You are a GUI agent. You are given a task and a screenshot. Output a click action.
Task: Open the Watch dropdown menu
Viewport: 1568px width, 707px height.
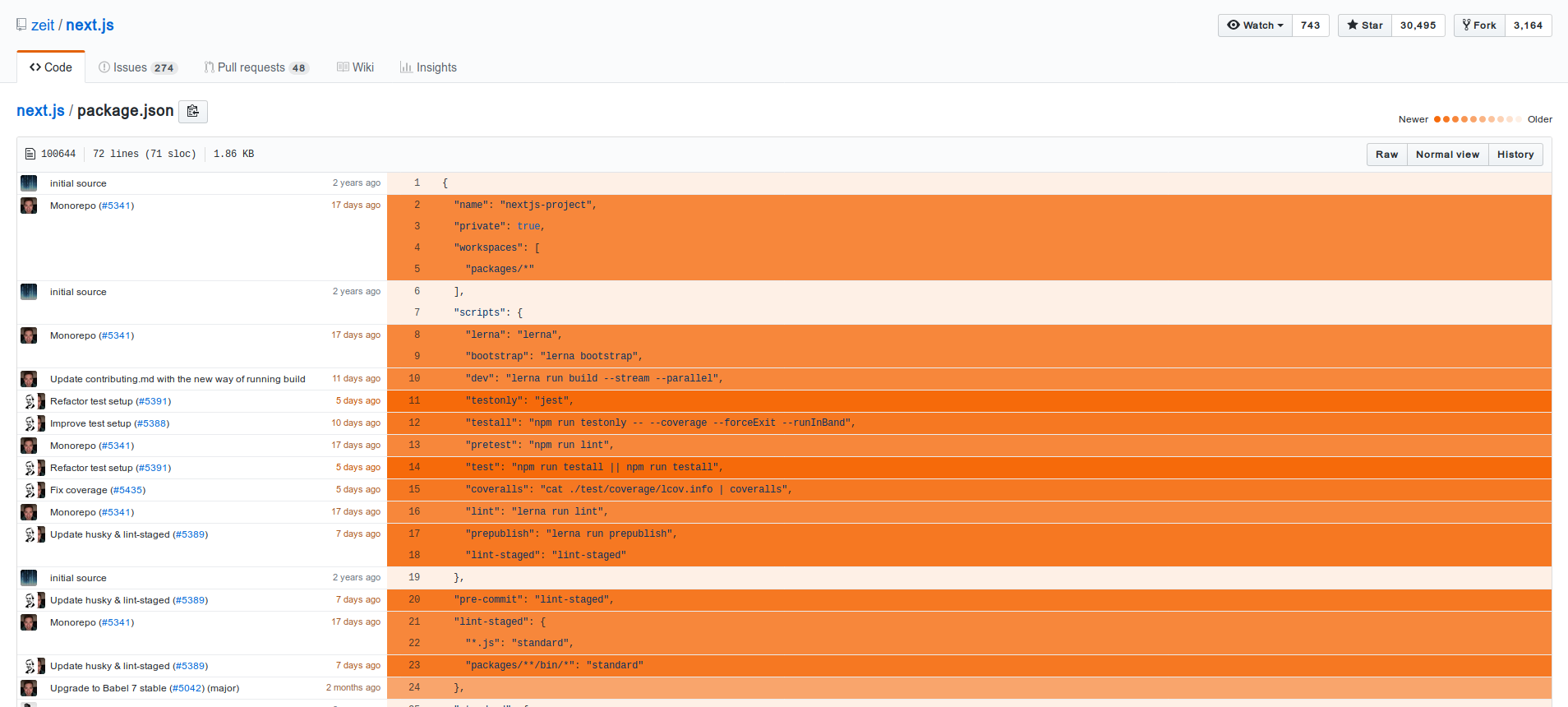pos(1255,25)
